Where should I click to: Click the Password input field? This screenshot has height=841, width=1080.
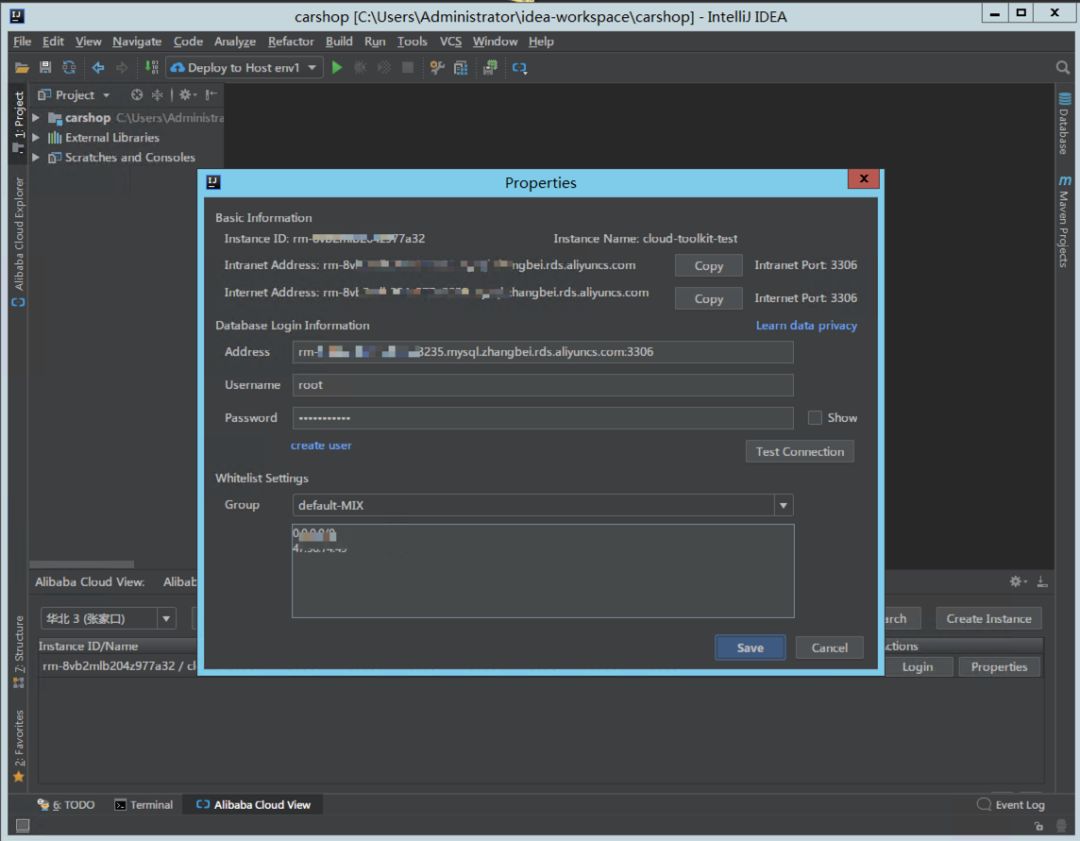pyautogui.click(x=542, y=418)
